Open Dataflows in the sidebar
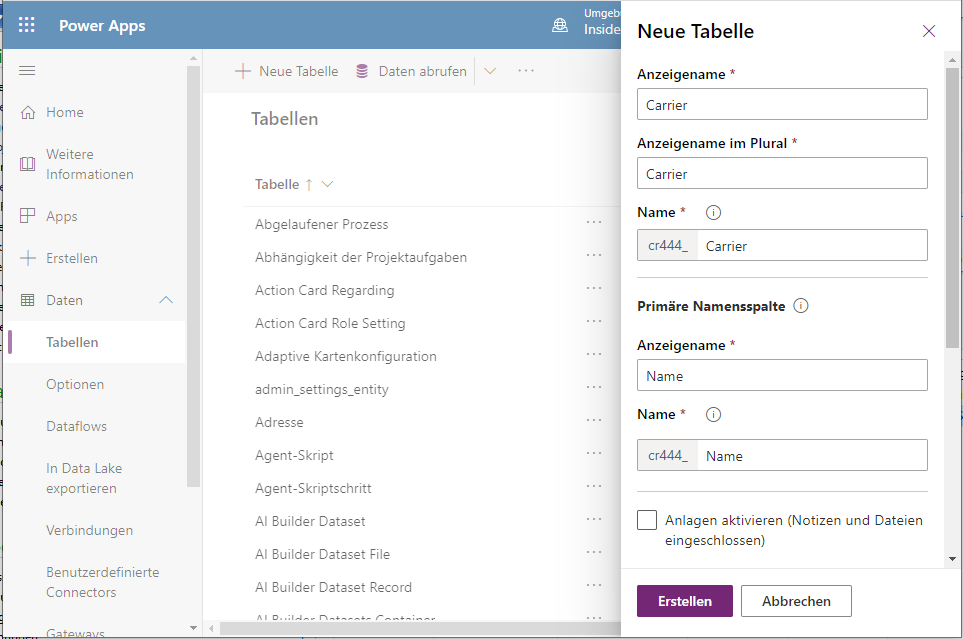Screen dimensions: 963x639 [x=76, y=426]
